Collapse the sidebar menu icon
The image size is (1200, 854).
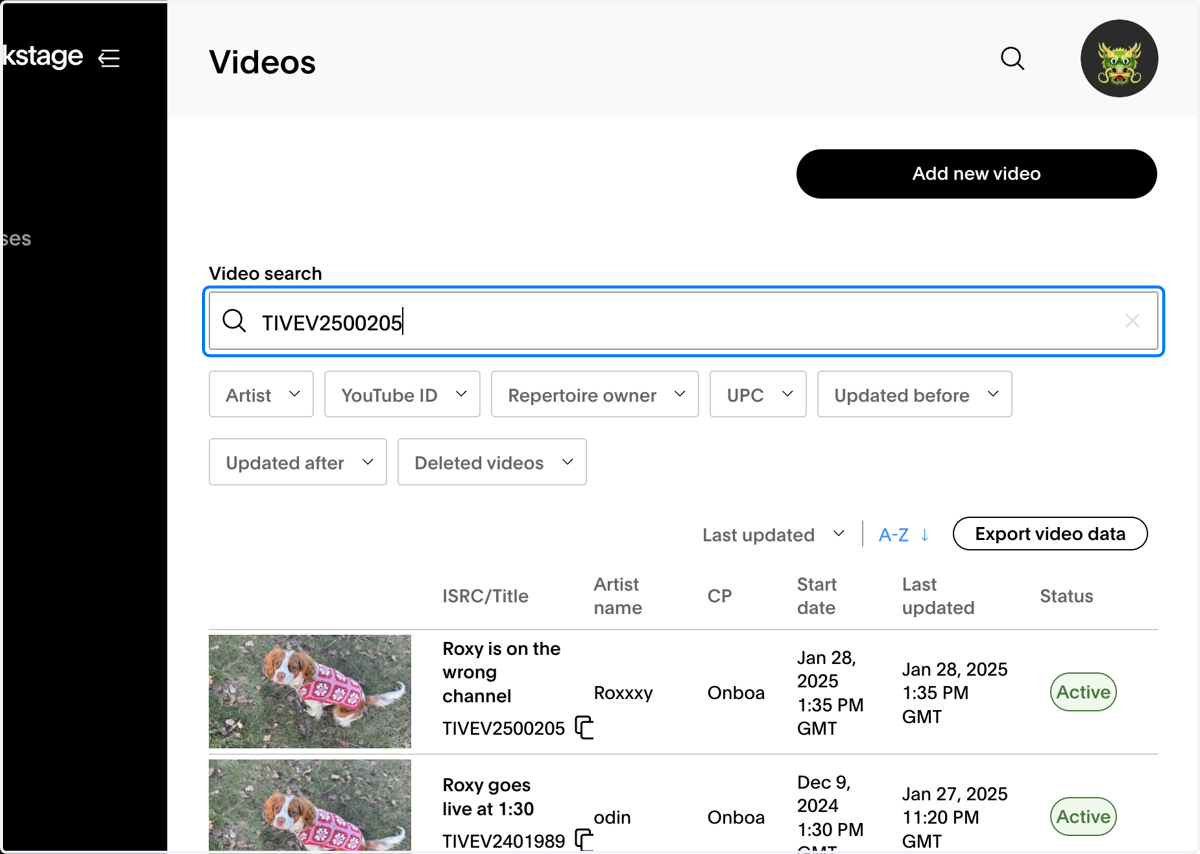click(x=109, y=58)
